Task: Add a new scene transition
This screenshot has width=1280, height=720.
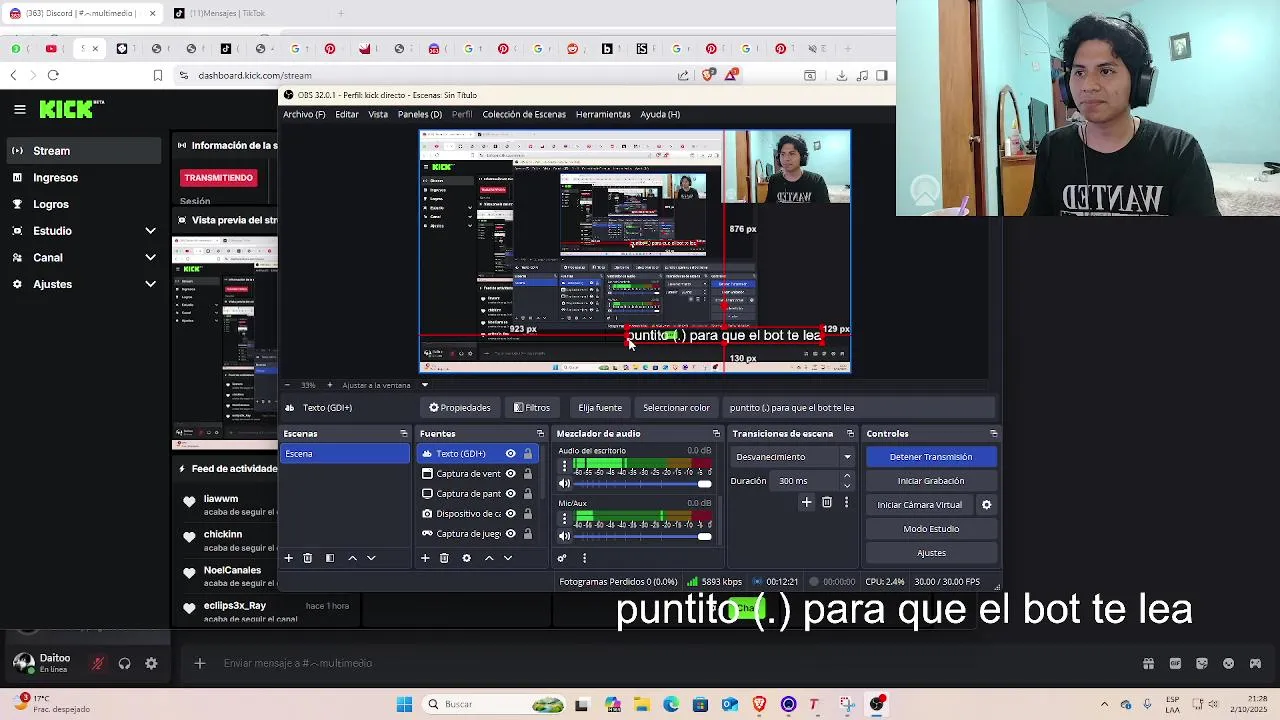Action: point(806,502)
